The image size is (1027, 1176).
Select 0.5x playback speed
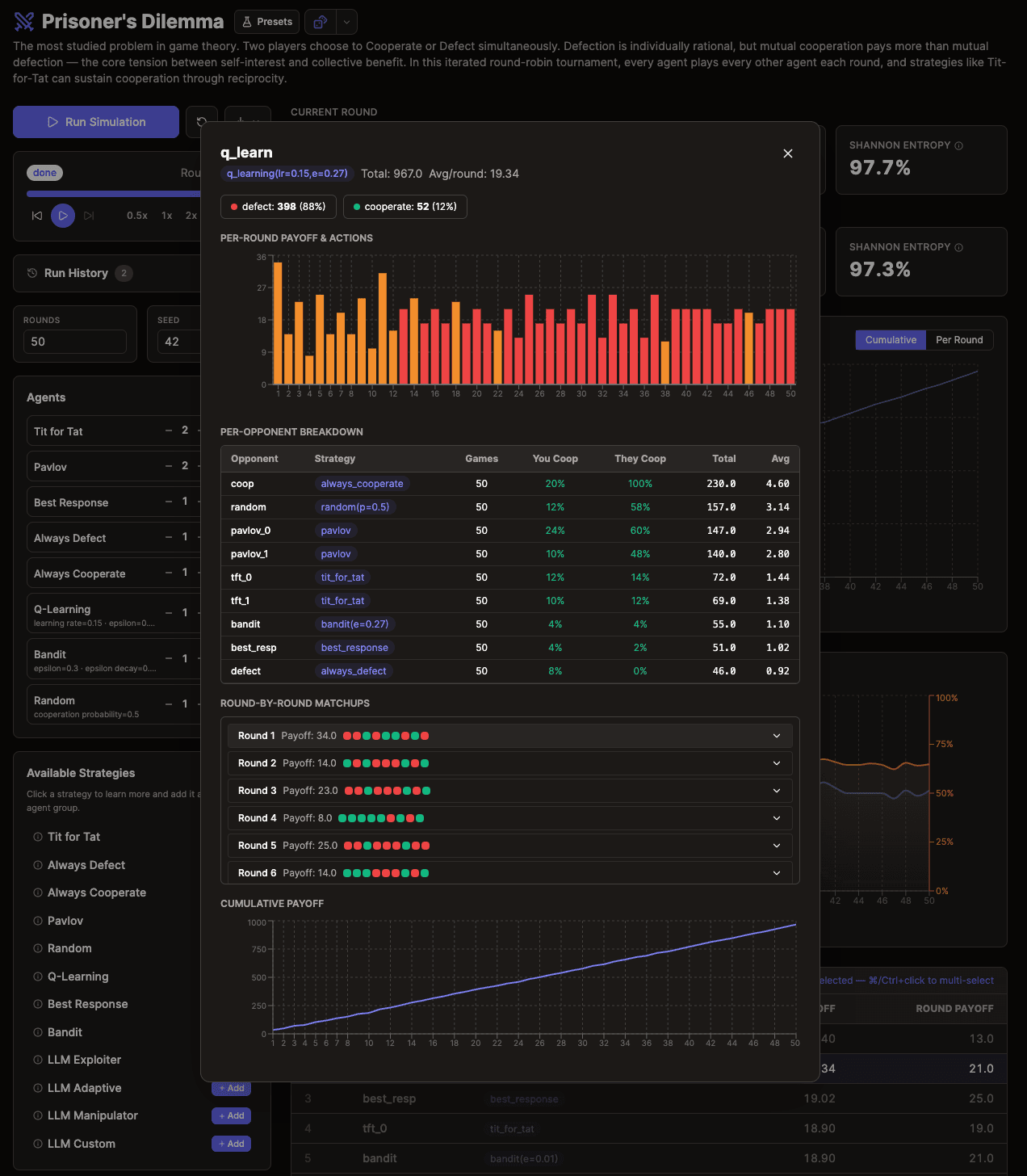coord(136,216)
